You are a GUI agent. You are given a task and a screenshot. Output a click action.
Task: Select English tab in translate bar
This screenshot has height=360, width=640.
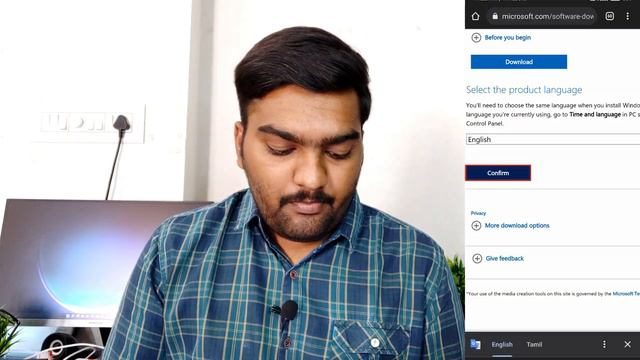(x=502, y=344)
